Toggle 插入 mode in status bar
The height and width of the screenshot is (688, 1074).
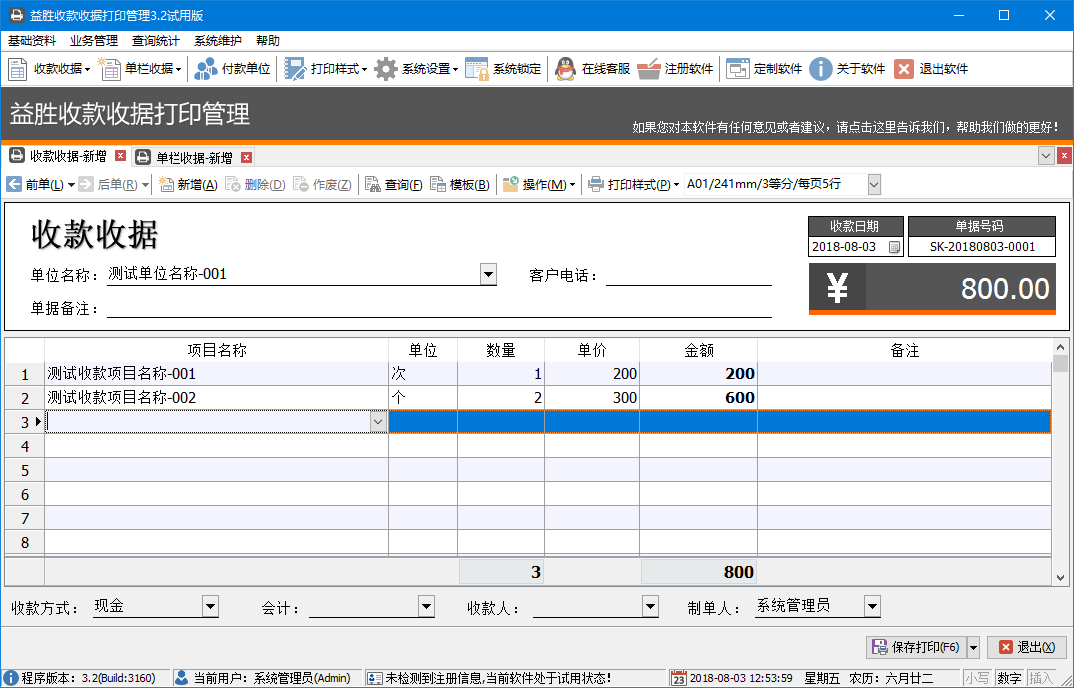[x=1045, y=677]
